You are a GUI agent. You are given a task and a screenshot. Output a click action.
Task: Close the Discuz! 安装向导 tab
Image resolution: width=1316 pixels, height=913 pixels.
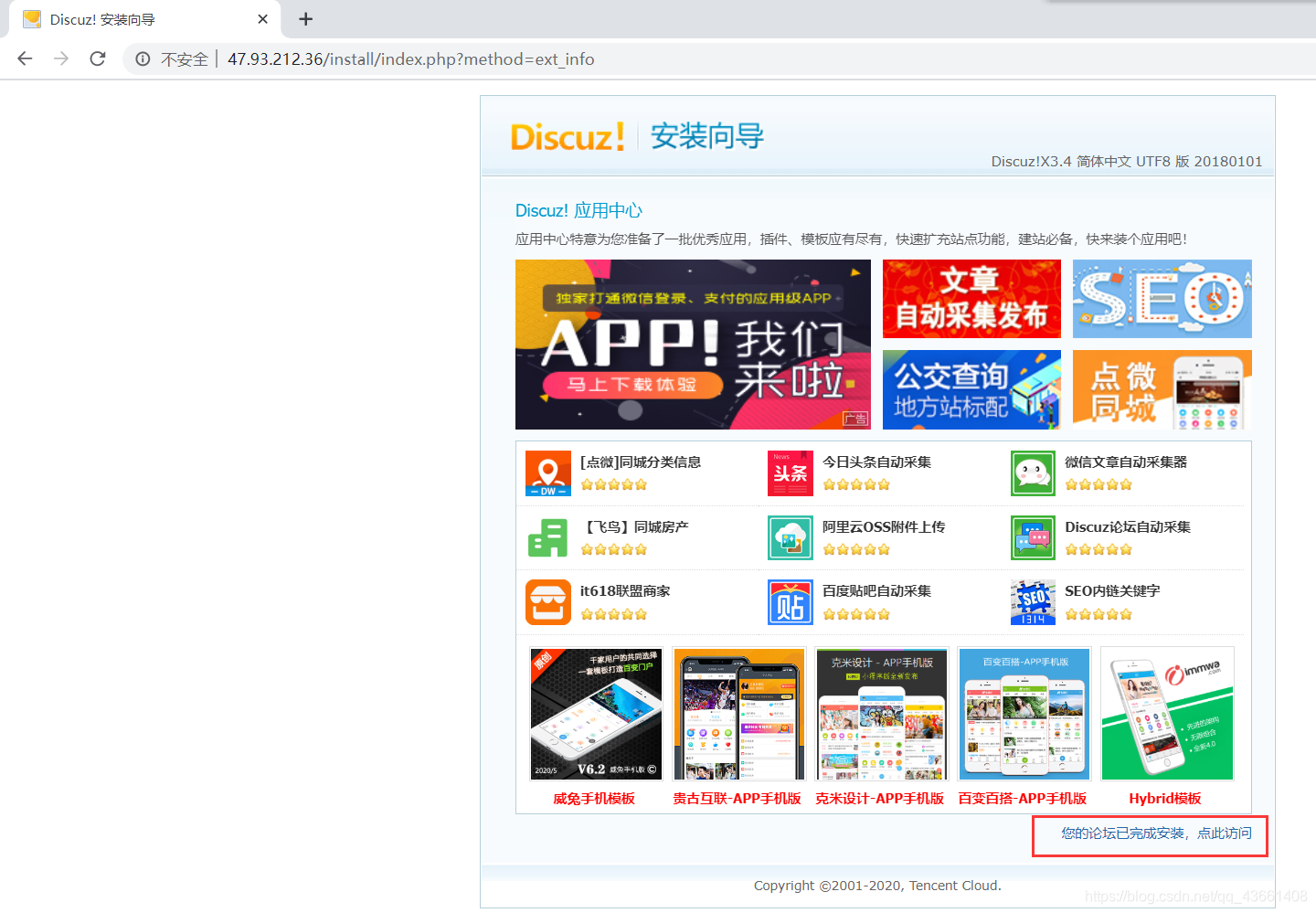point(263,19)
